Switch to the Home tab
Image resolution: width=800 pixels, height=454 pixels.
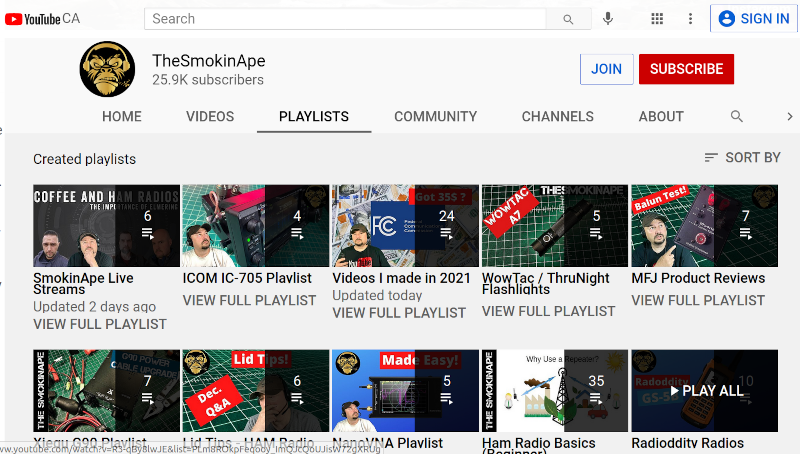pos(122,116)
